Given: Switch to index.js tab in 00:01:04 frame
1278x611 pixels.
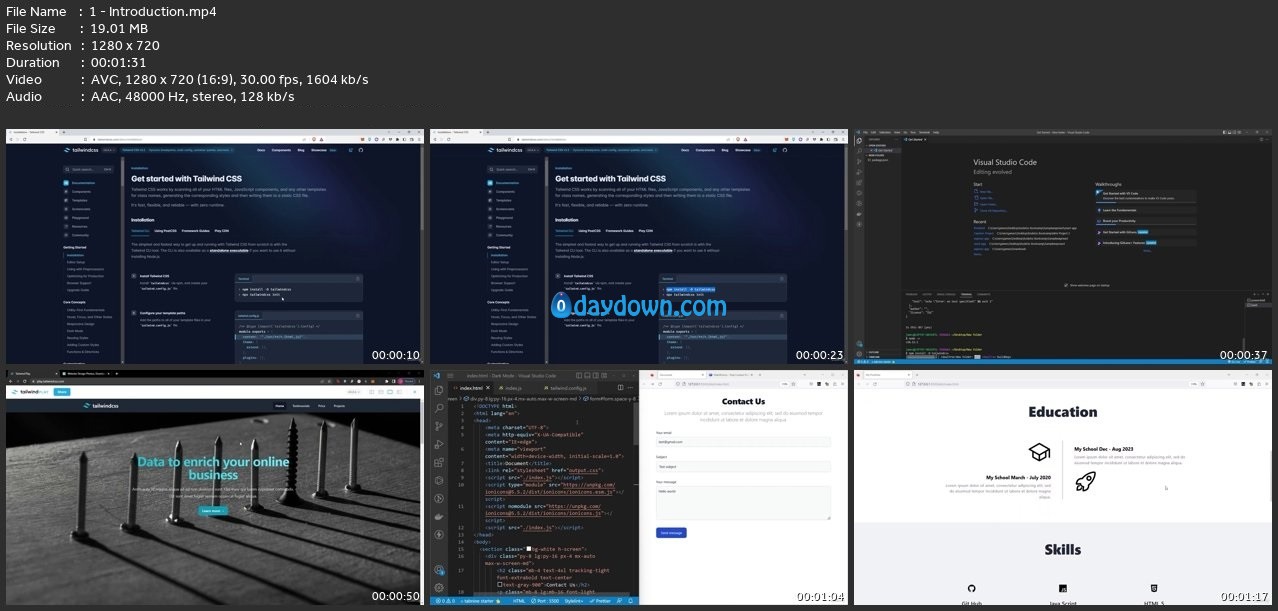Looking at the screenshot, I should click(510, 386).
